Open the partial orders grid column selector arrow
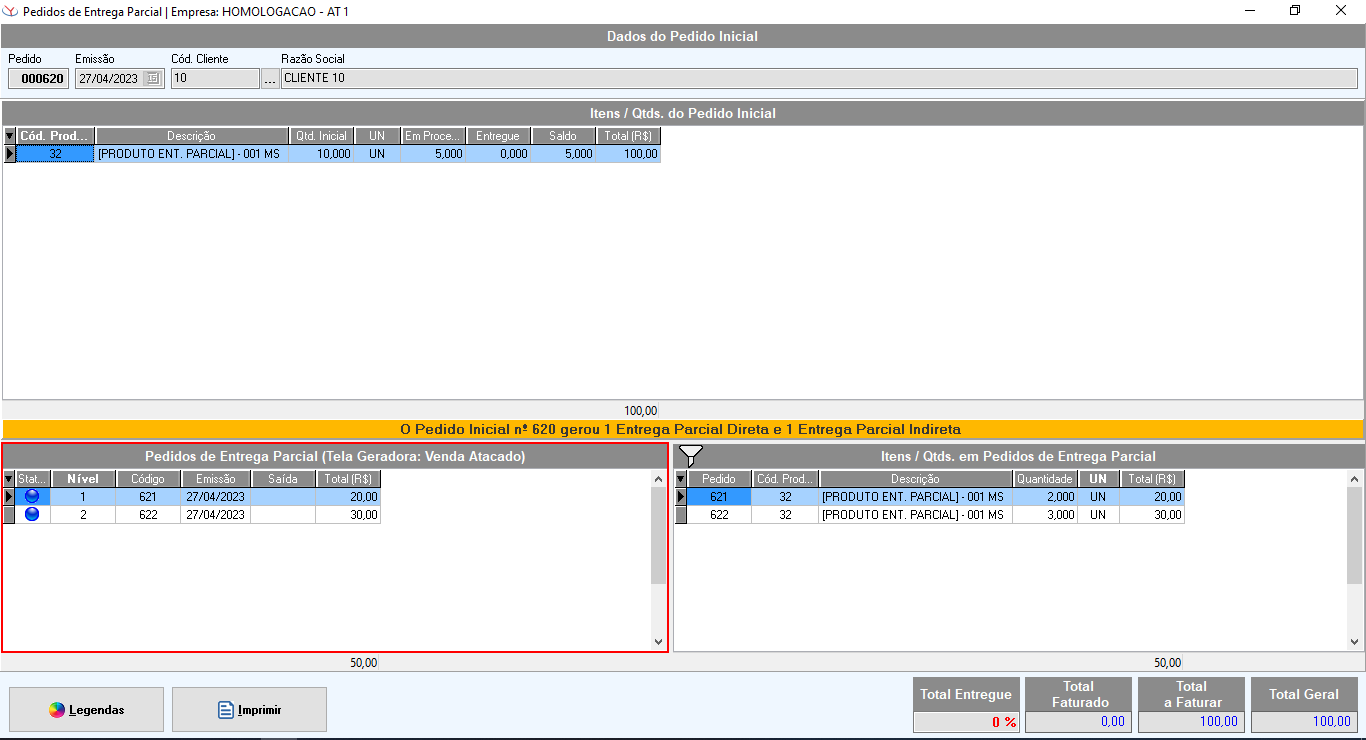 click(x=10, y=479)
